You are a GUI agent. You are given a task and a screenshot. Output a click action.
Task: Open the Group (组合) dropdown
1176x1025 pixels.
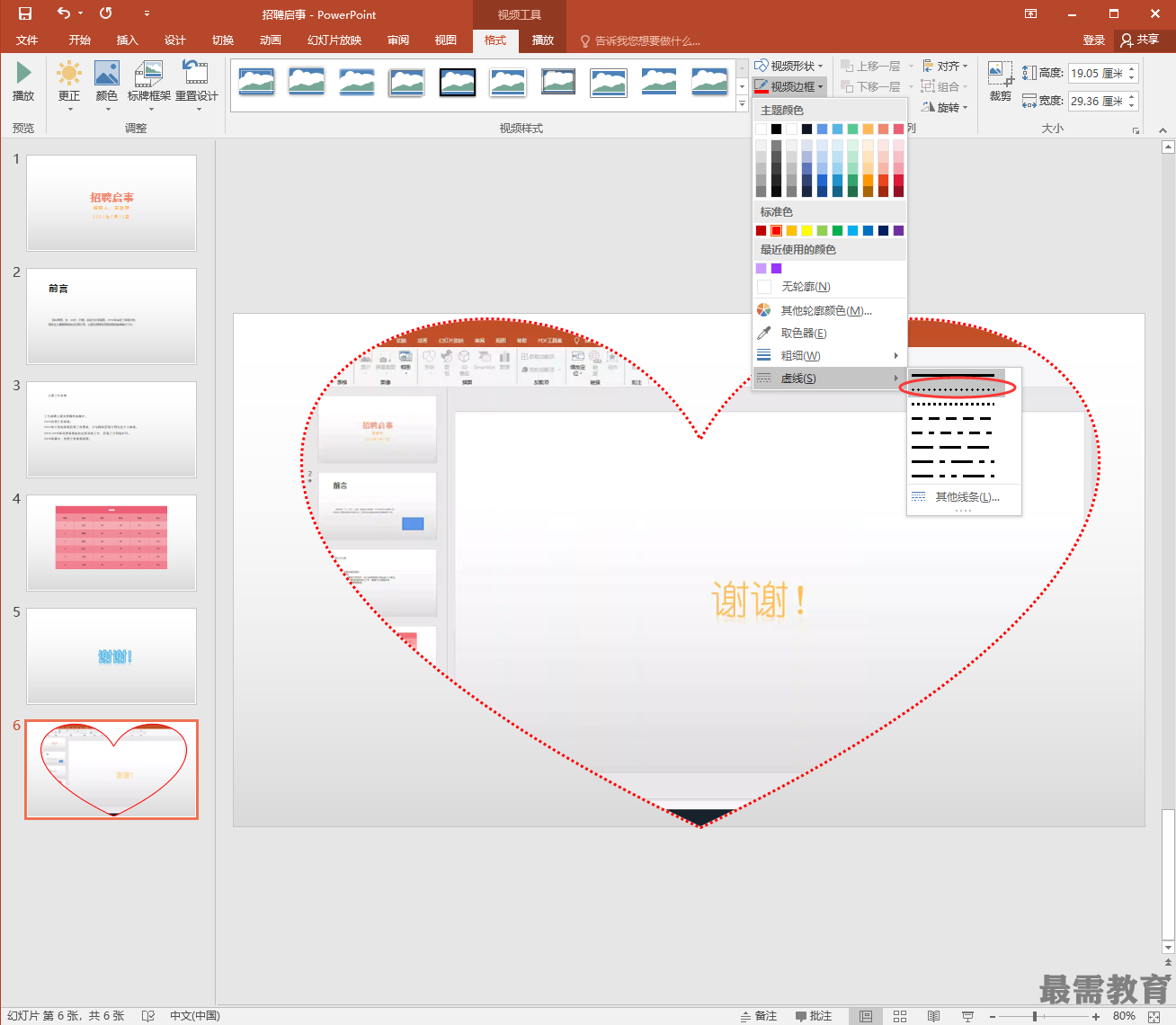point(945,86)
